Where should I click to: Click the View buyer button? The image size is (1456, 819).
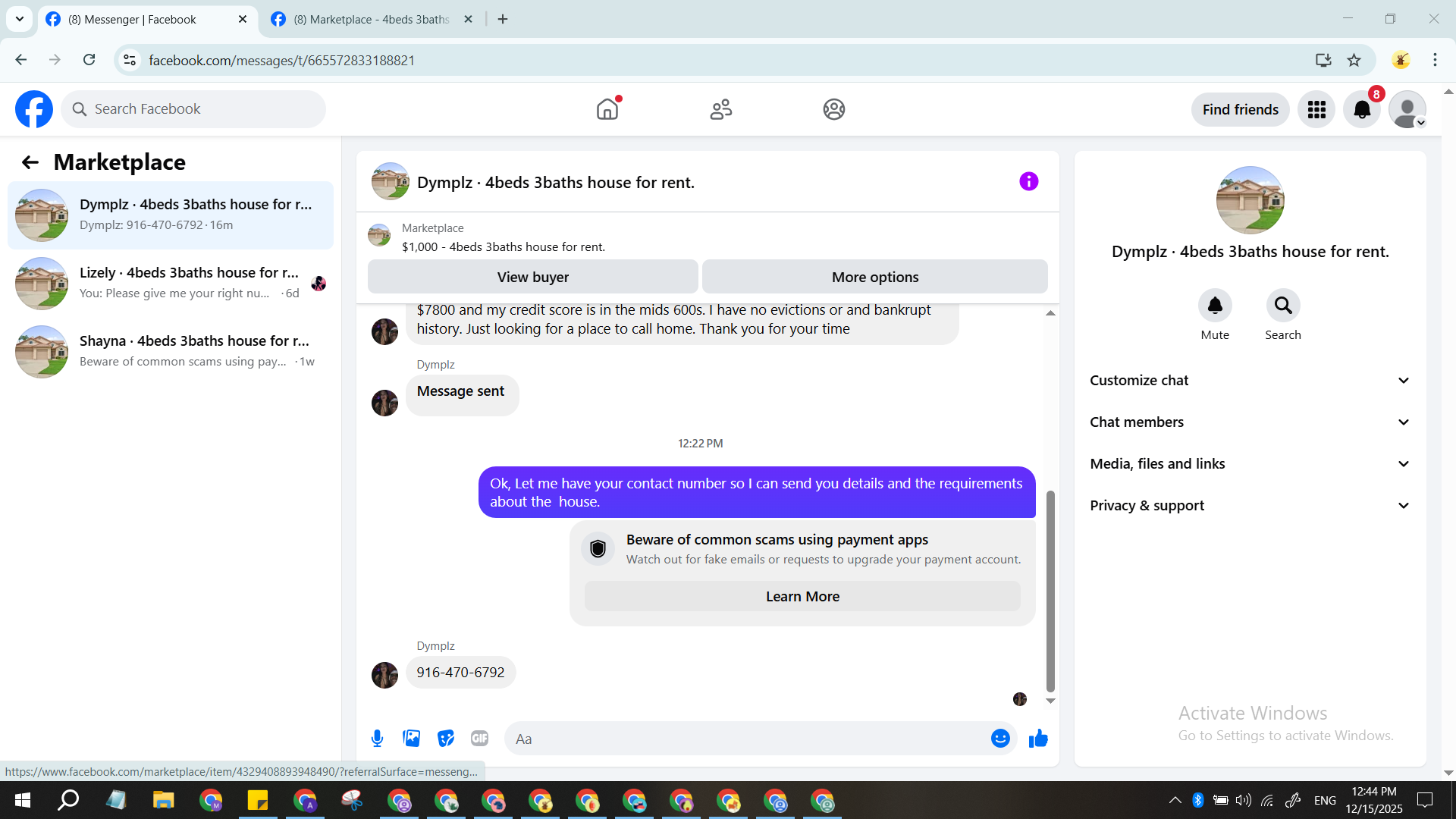(532, 277)
